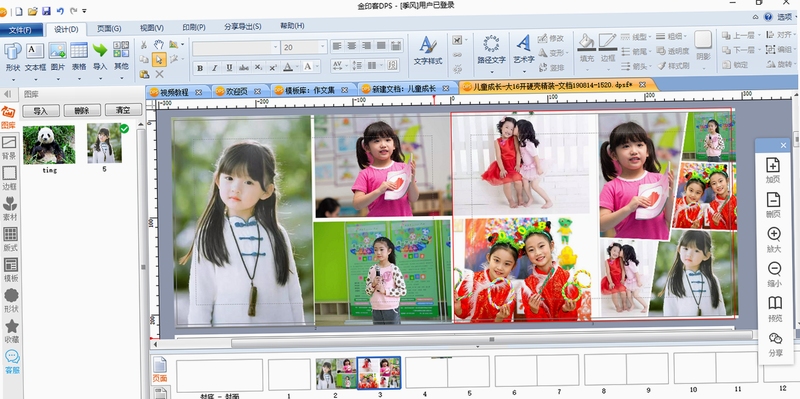Open the font name dropdown
800x399 pixels.
tap(276, 47)
